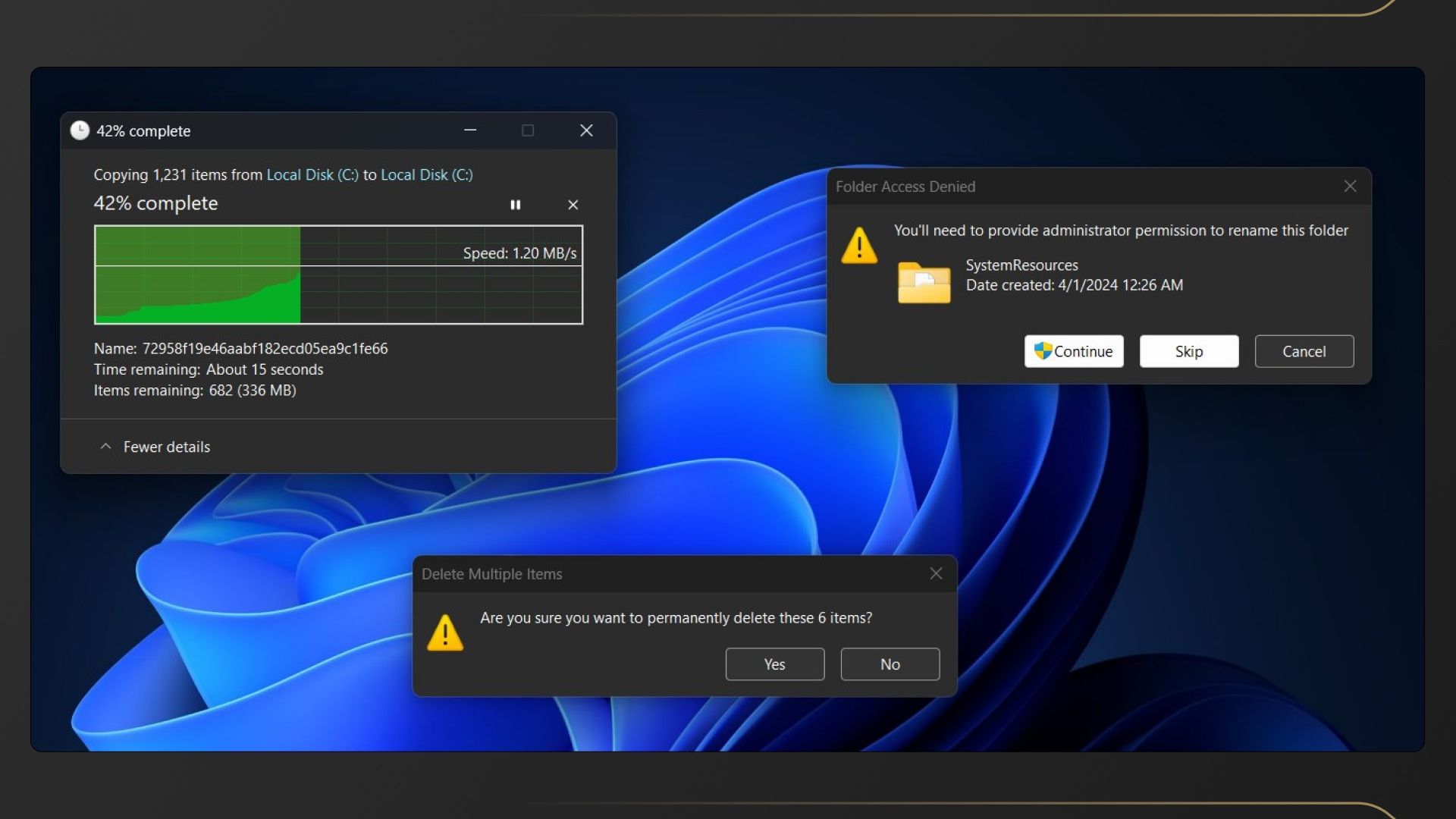The height and width of the screenshot is (819, 1456).
Task: Minimize the 42% complete copy window
Action: coord(470,130)
